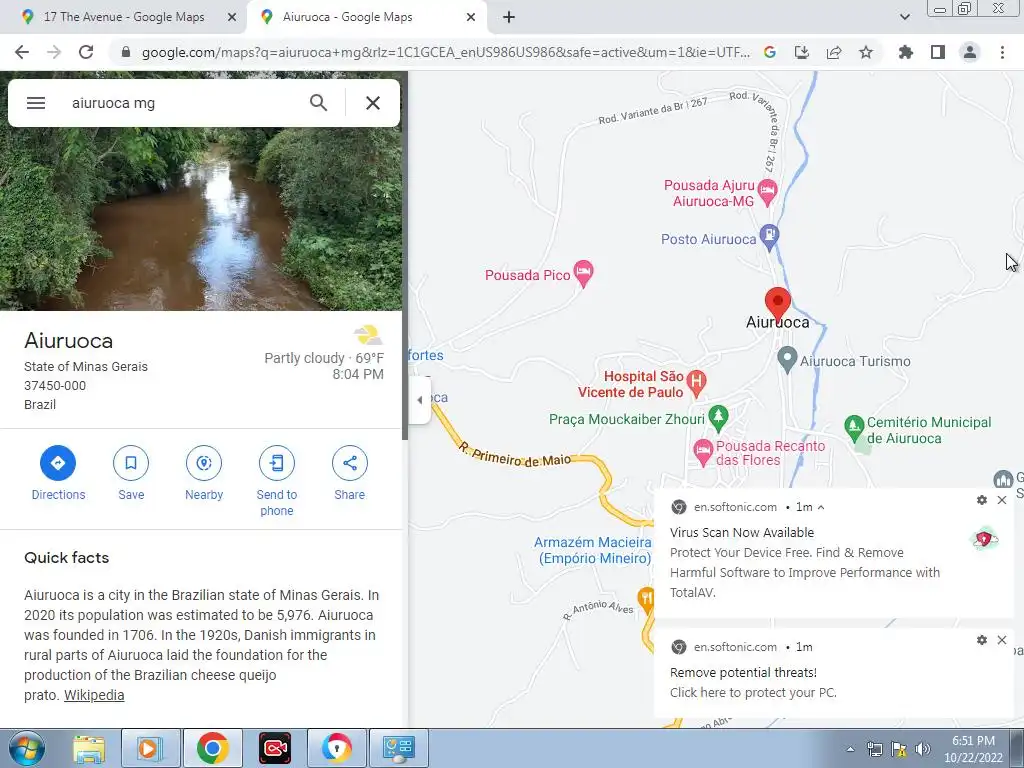The width and height of the screenshot is (1024, 768).
Task: Bookmark this page with the star
Action: coord(866,52)
